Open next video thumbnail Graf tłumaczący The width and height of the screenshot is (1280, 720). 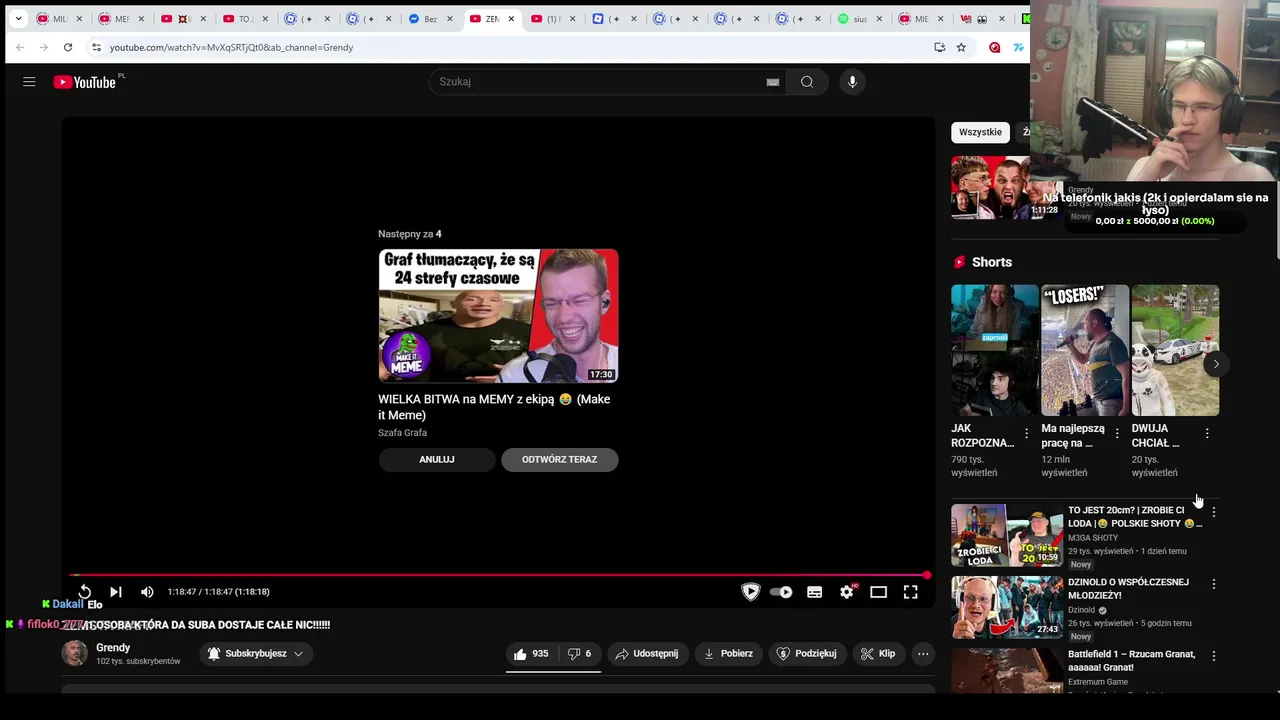pos(498,316)
